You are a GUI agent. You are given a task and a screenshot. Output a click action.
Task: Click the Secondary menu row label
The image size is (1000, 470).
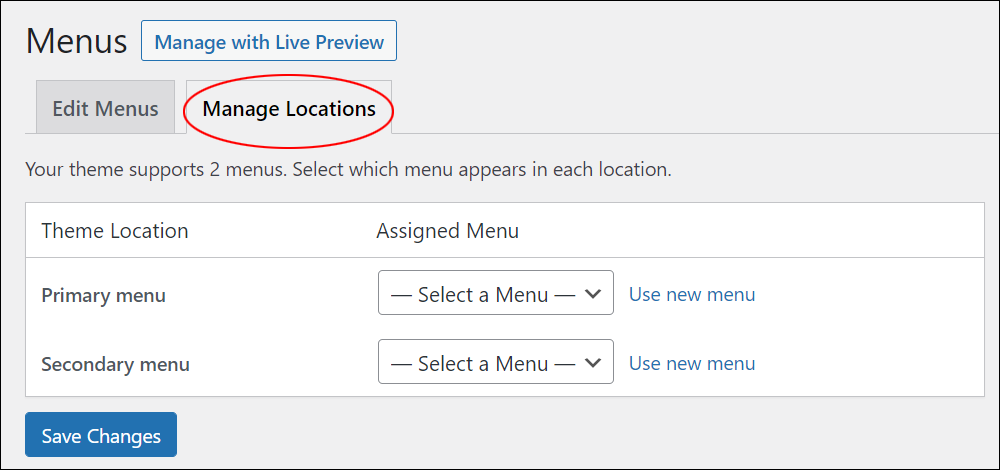pyautogui.click(x=115, y=364)
